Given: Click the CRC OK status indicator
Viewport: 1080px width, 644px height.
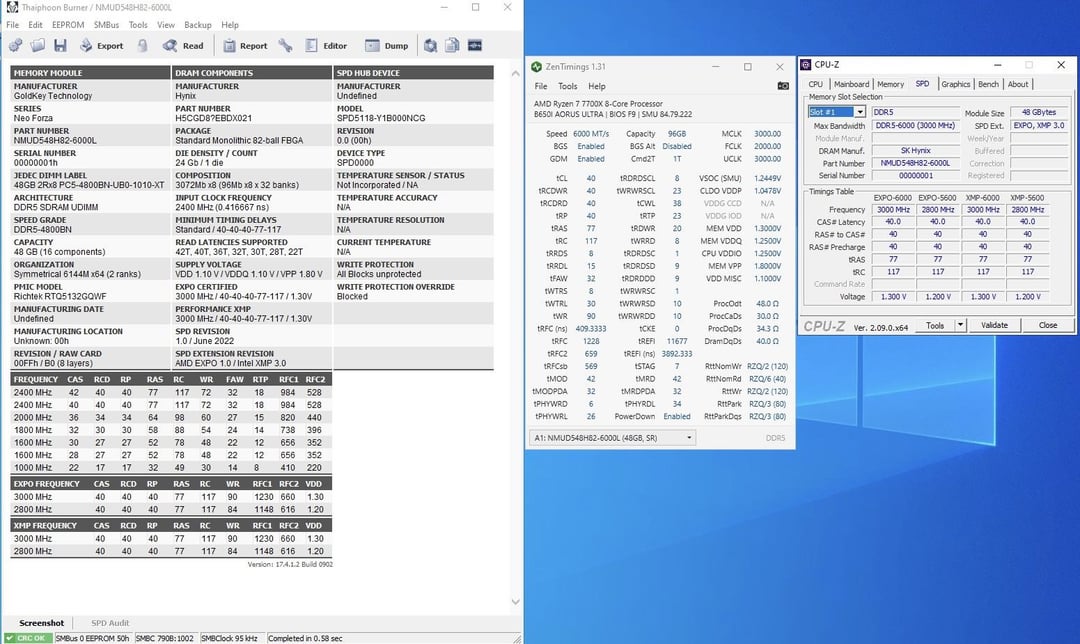Looking at the screenshot, I should click(x=28, y=638).
